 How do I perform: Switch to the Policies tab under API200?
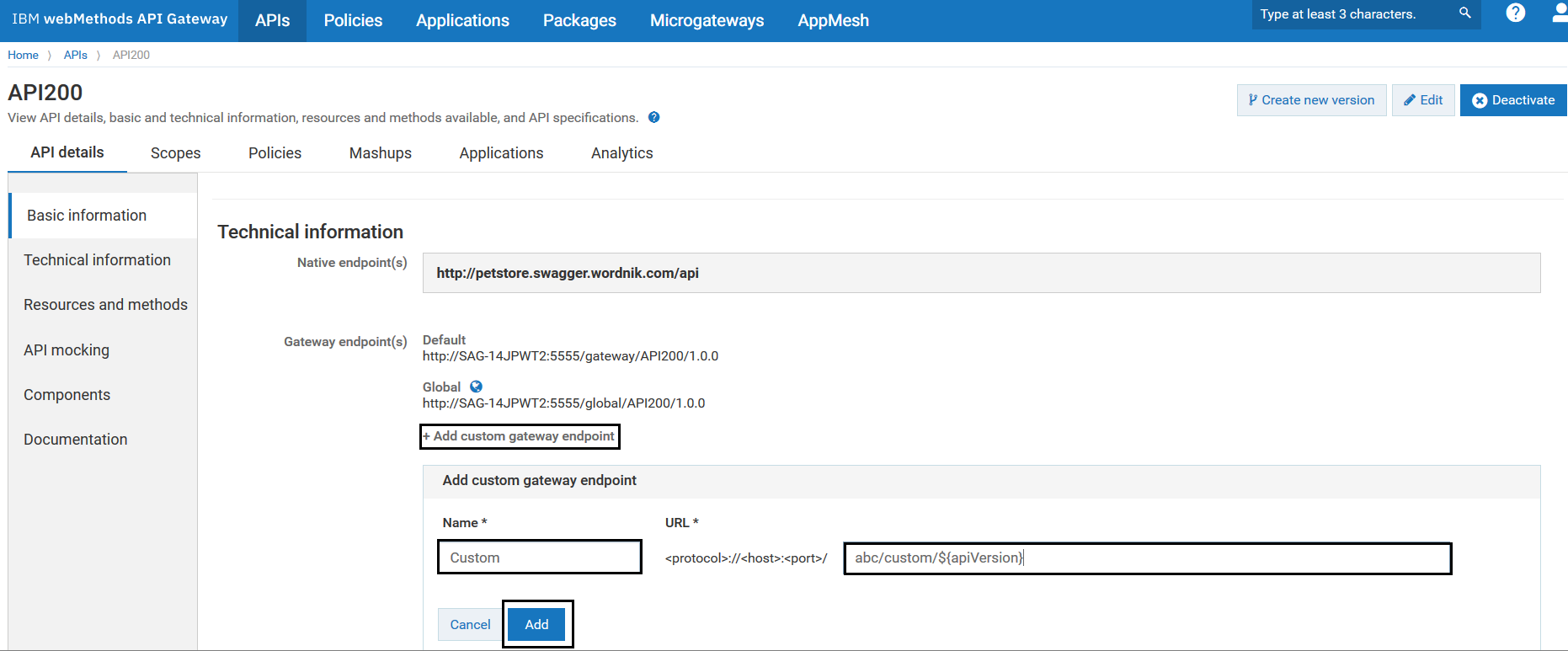coord(275,153)
